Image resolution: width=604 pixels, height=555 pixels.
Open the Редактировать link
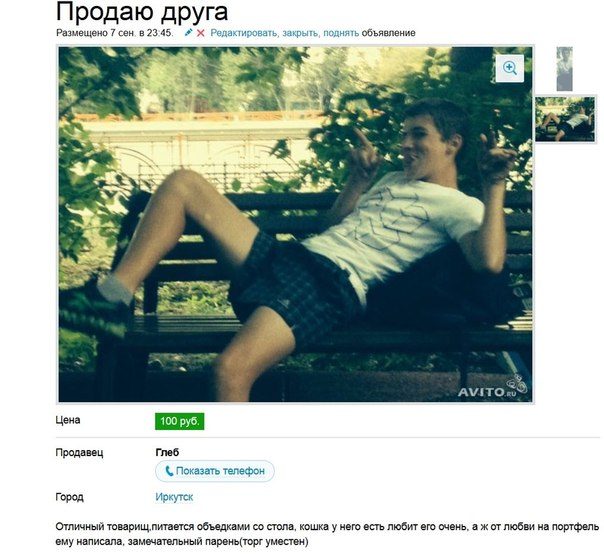point(243,33)
